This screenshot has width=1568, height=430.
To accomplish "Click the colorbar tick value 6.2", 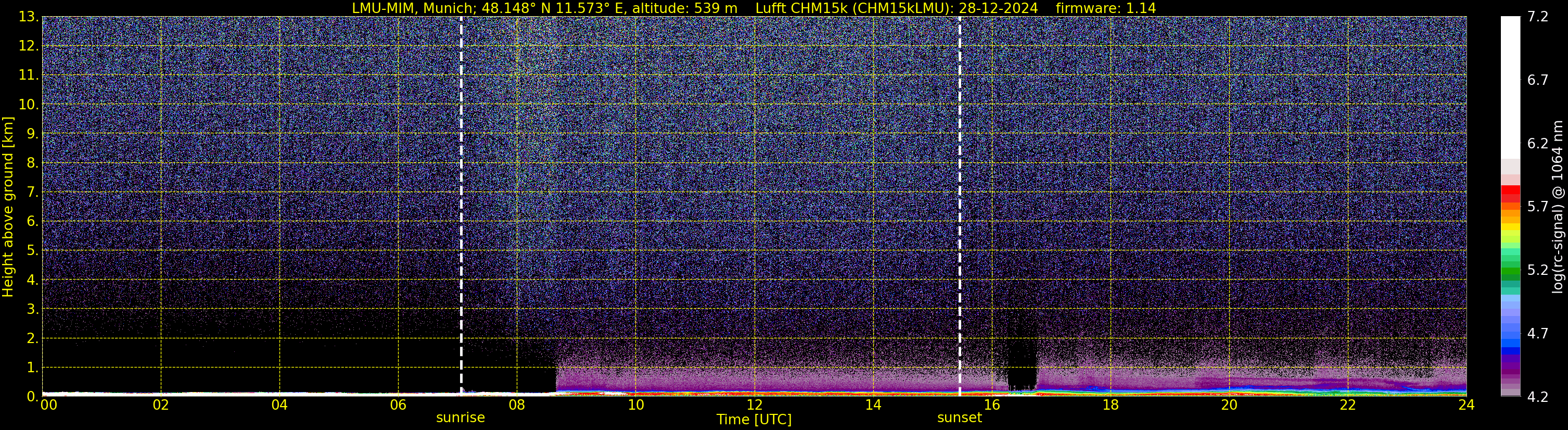I will (x=1538, y=144).
